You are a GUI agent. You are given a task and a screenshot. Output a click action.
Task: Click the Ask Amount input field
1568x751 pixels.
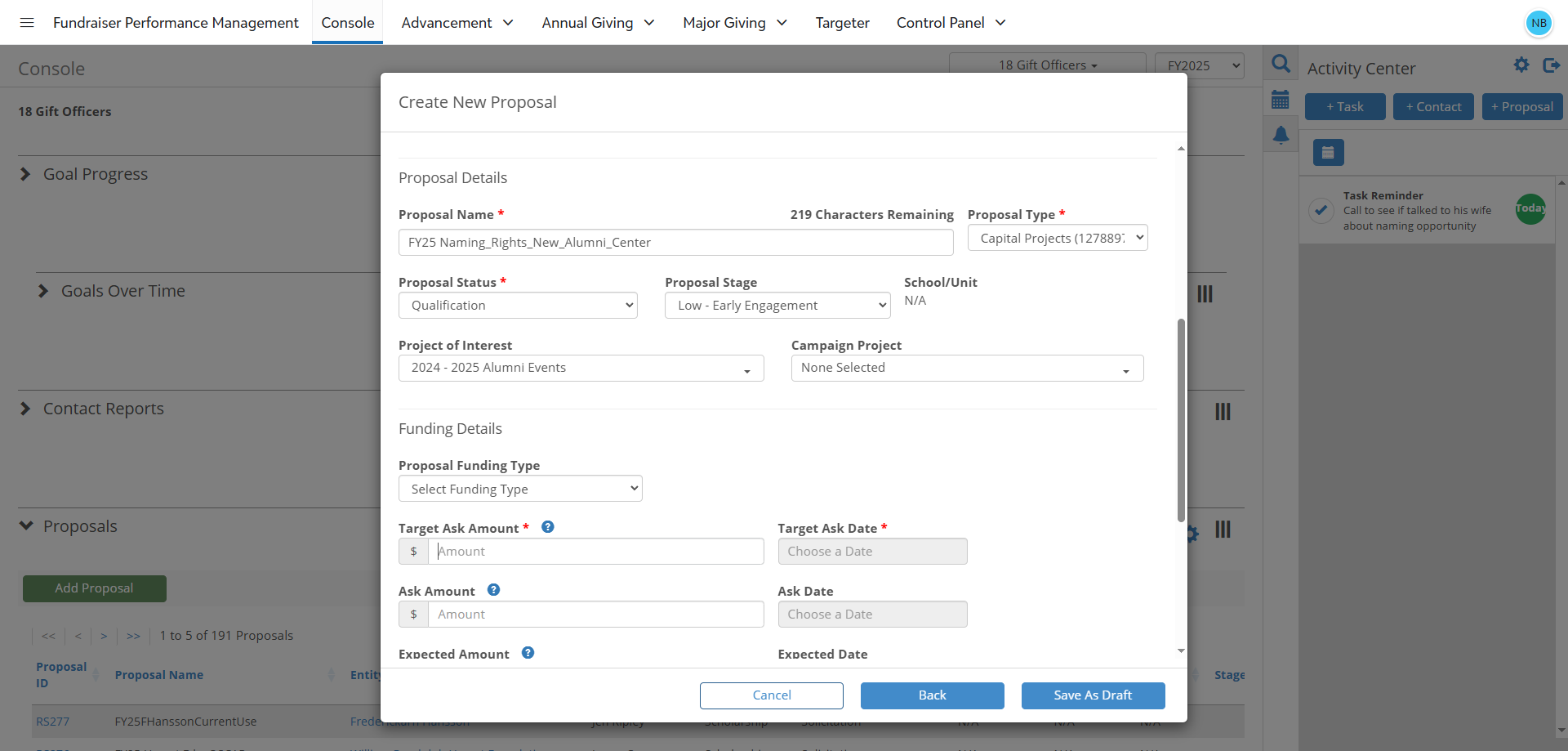(x=596, y=615)
